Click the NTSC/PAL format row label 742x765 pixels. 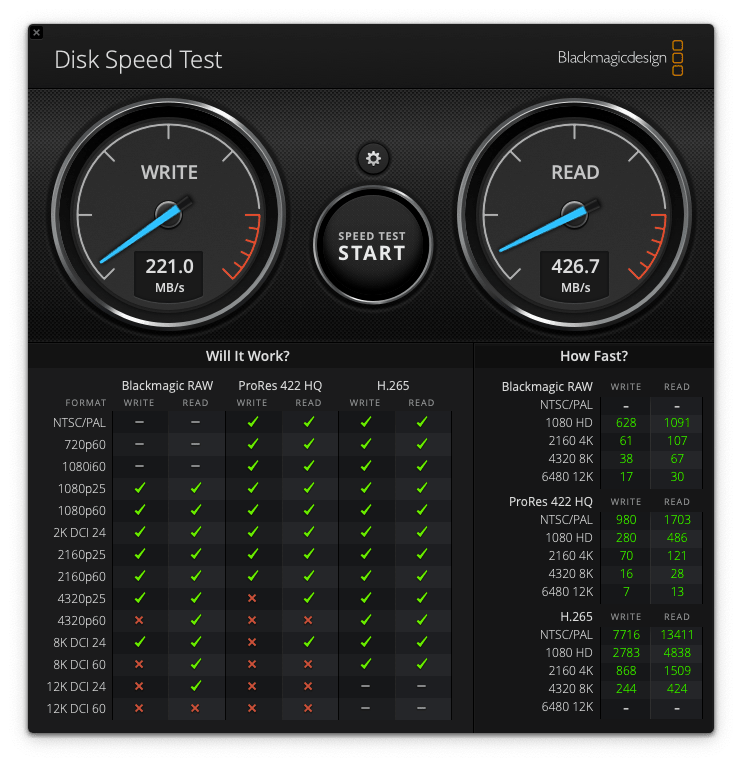tap(80, 423)
